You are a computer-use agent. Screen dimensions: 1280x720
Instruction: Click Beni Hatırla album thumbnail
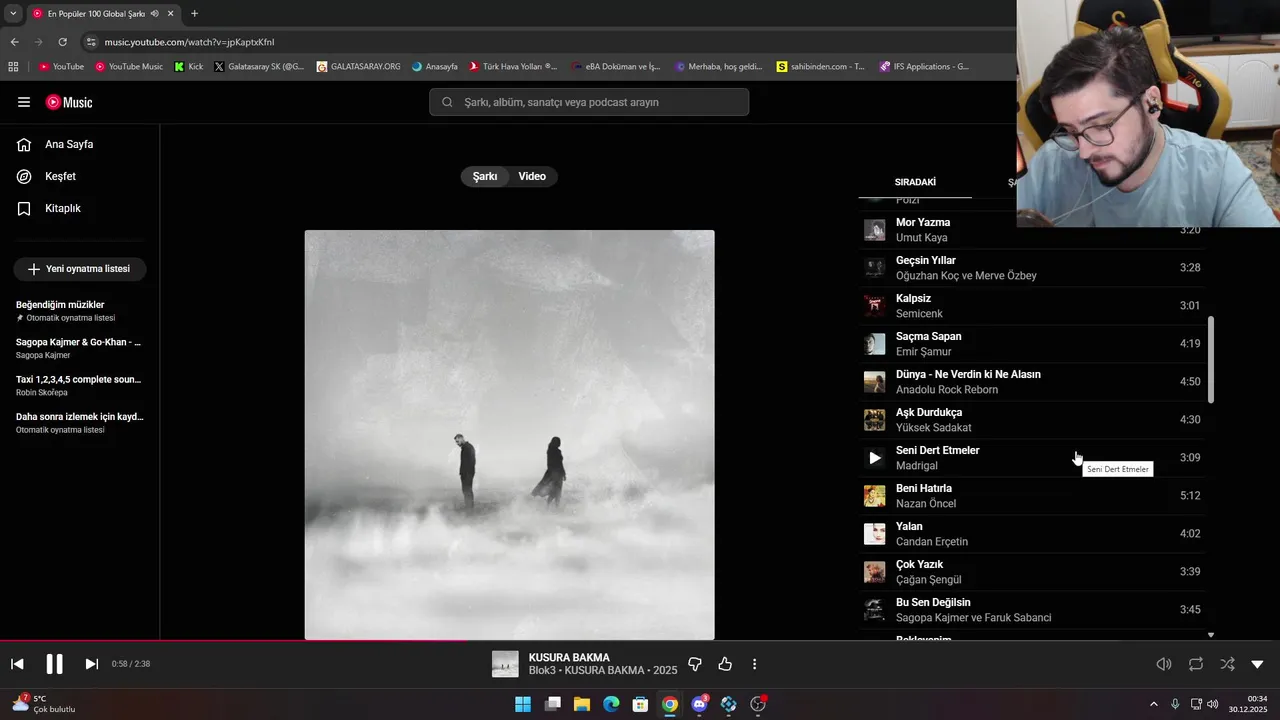tap(875, 496)
